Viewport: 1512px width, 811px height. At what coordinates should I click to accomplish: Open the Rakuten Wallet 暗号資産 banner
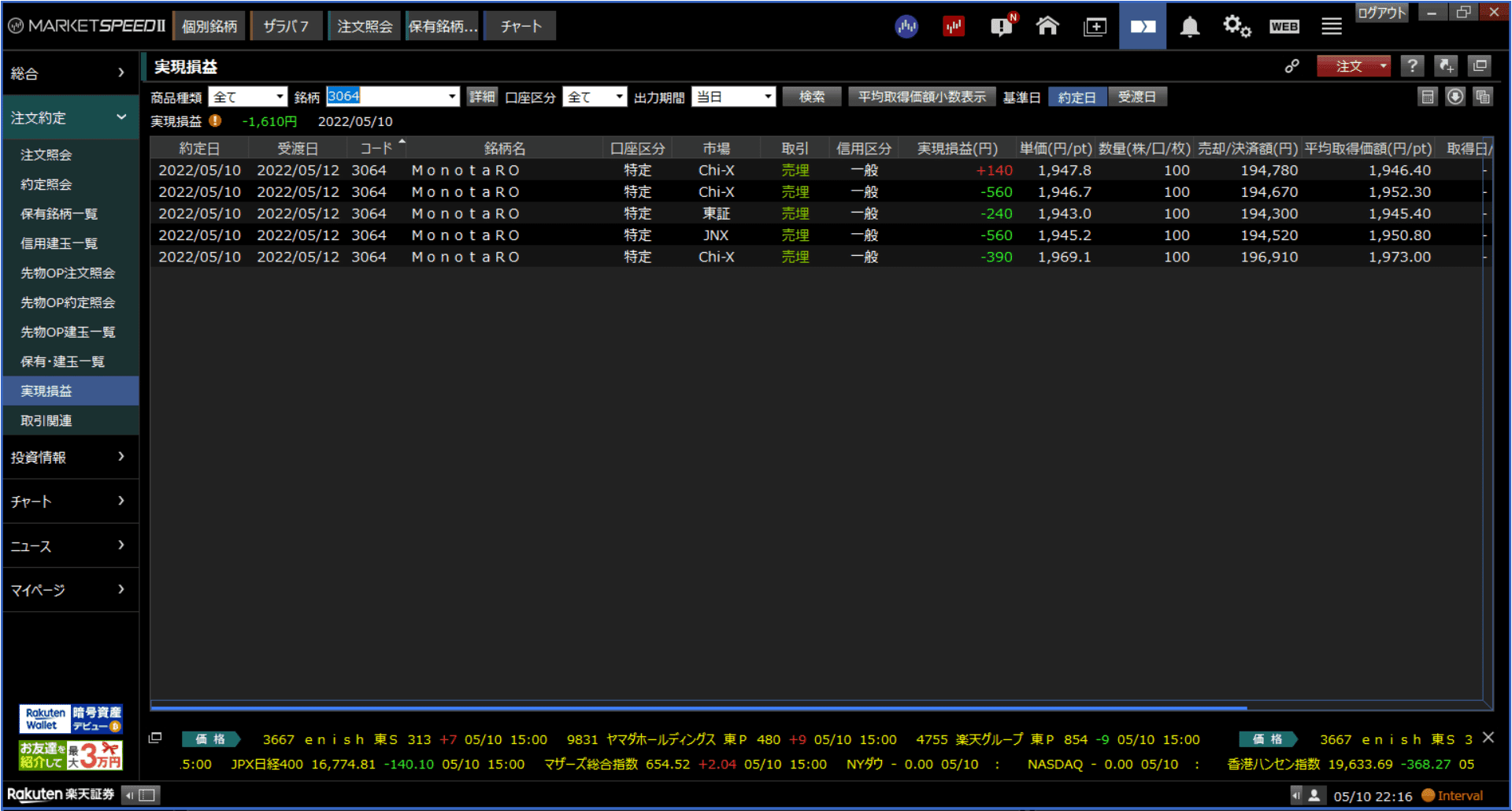(71, 720)
